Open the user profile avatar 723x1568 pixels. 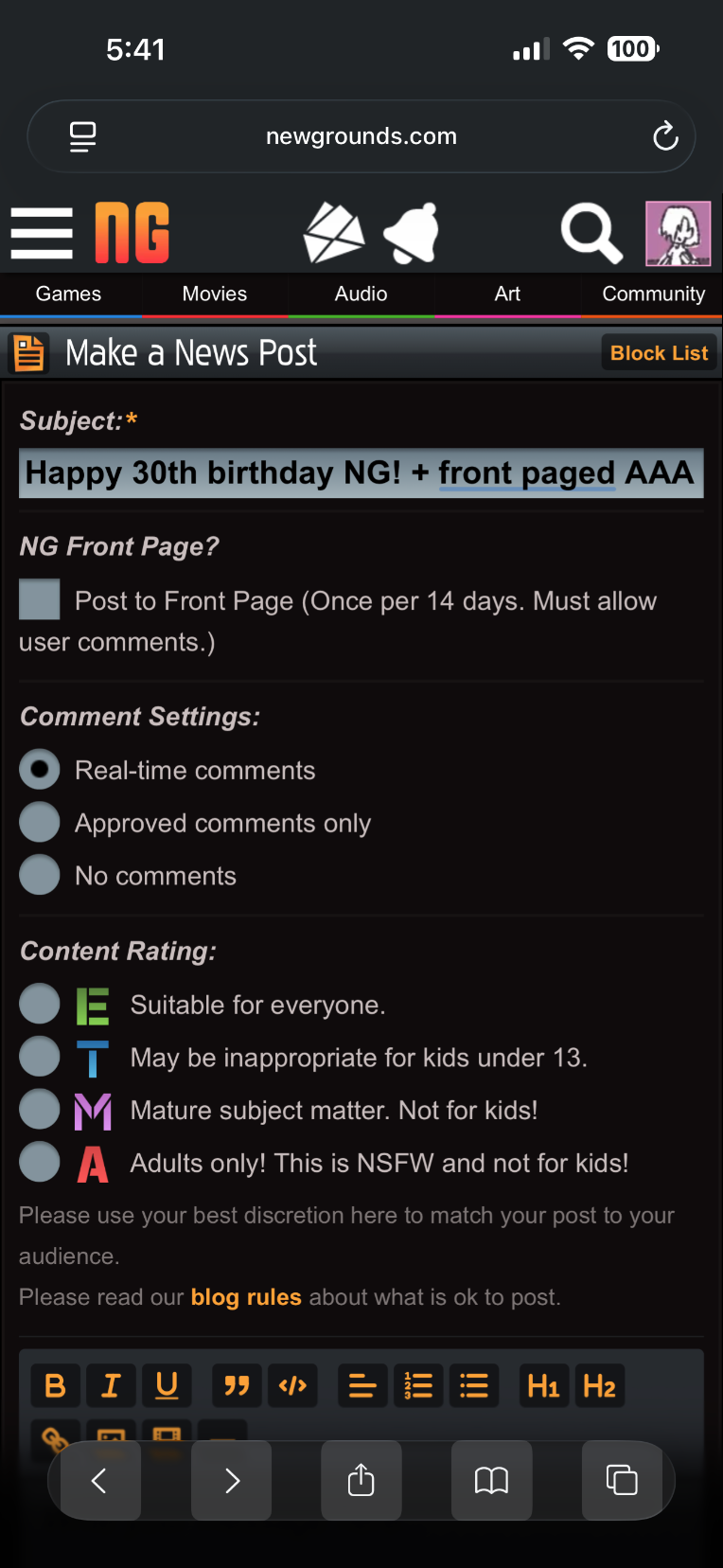[679, 233]
